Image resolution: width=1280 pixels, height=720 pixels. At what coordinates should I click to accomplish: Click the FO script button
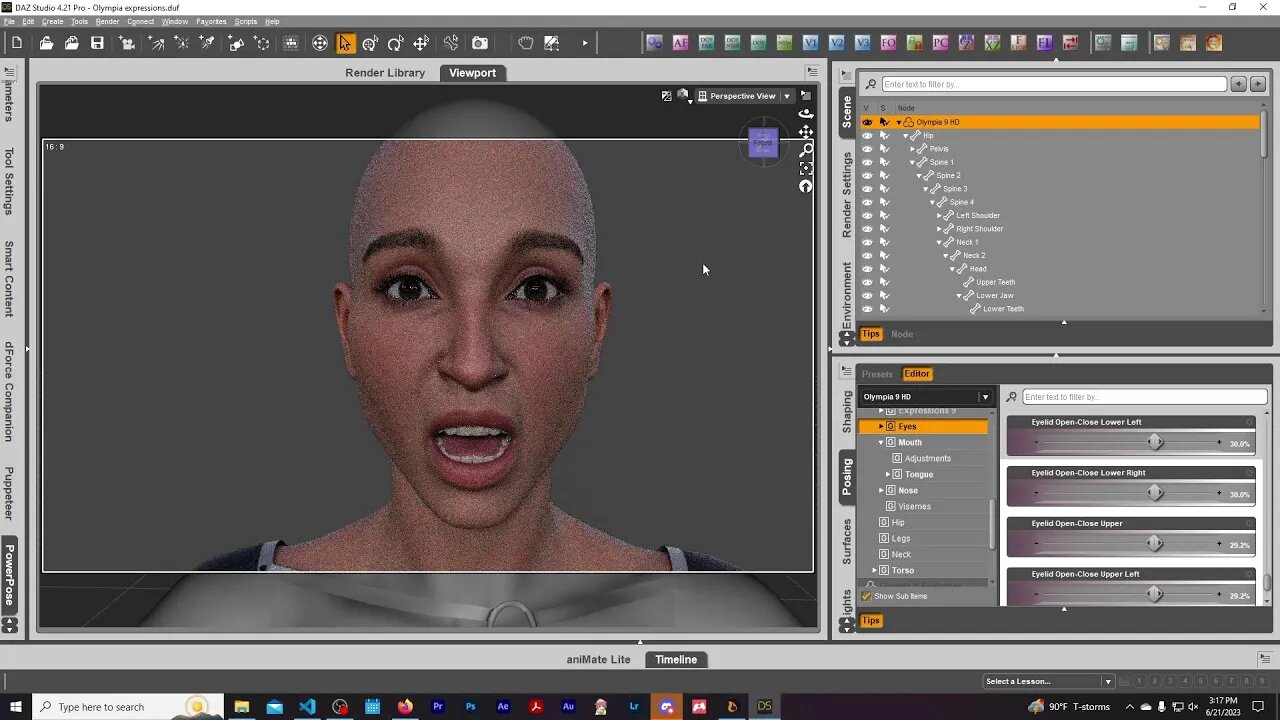click(889, 43)
